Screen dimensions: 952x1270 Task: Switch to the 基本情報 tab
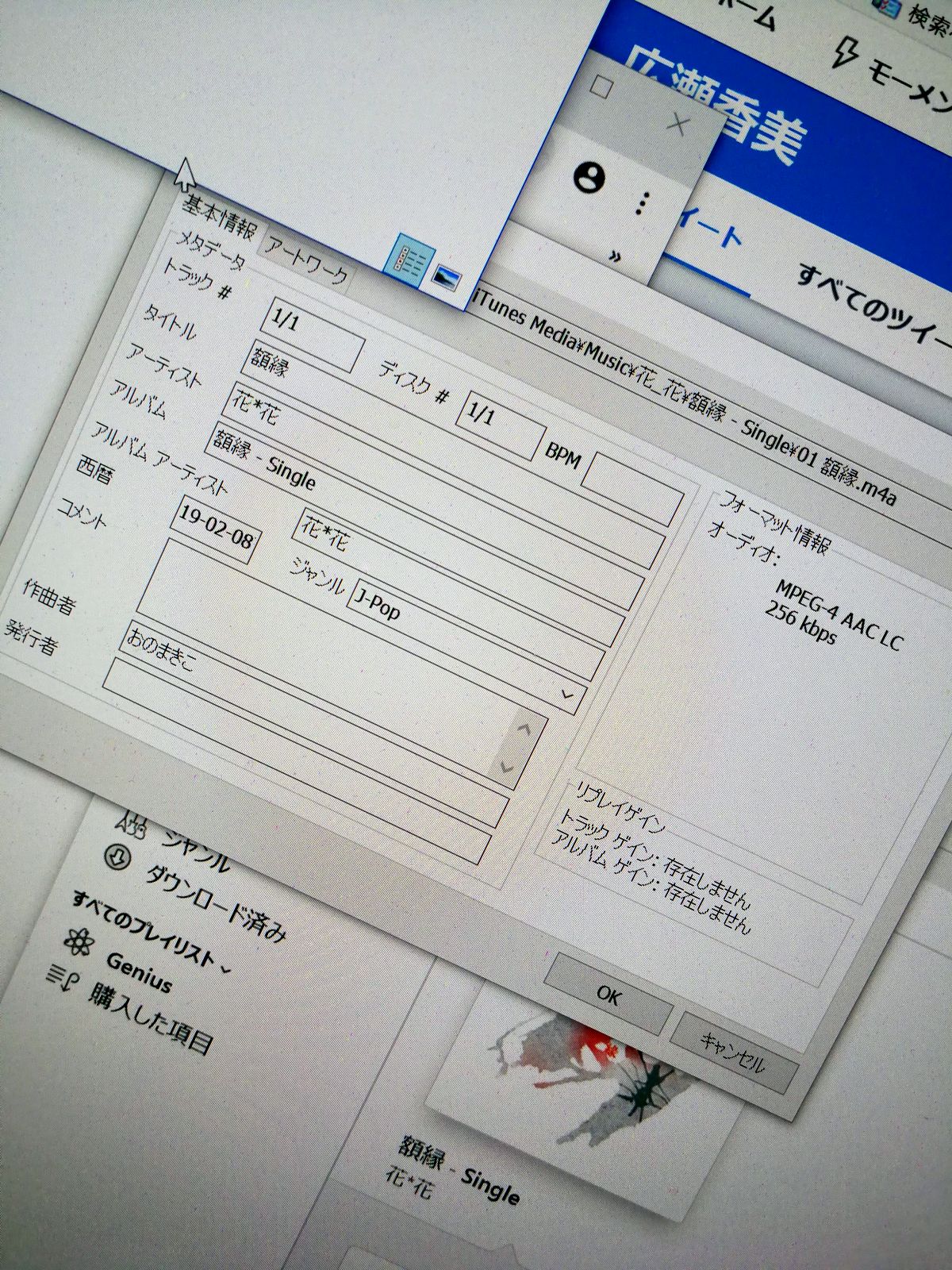(x=221, y=216)
